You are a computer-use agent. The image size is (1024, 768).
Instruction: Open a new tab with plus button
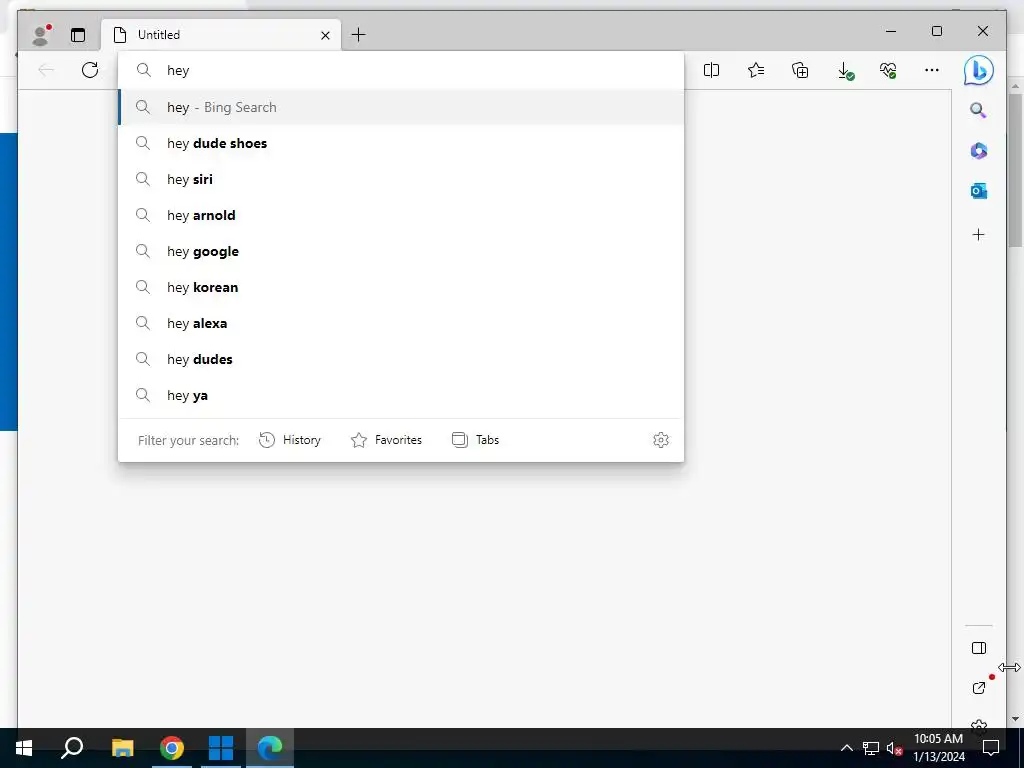359,35
